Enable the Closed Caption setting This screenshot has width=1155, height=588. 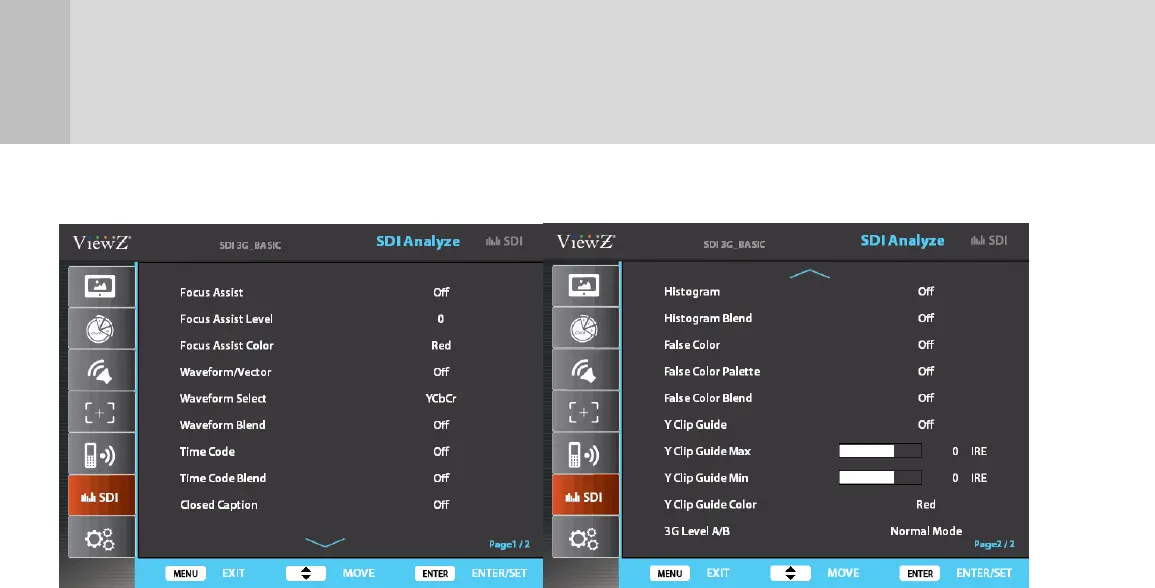coord(441,505)
